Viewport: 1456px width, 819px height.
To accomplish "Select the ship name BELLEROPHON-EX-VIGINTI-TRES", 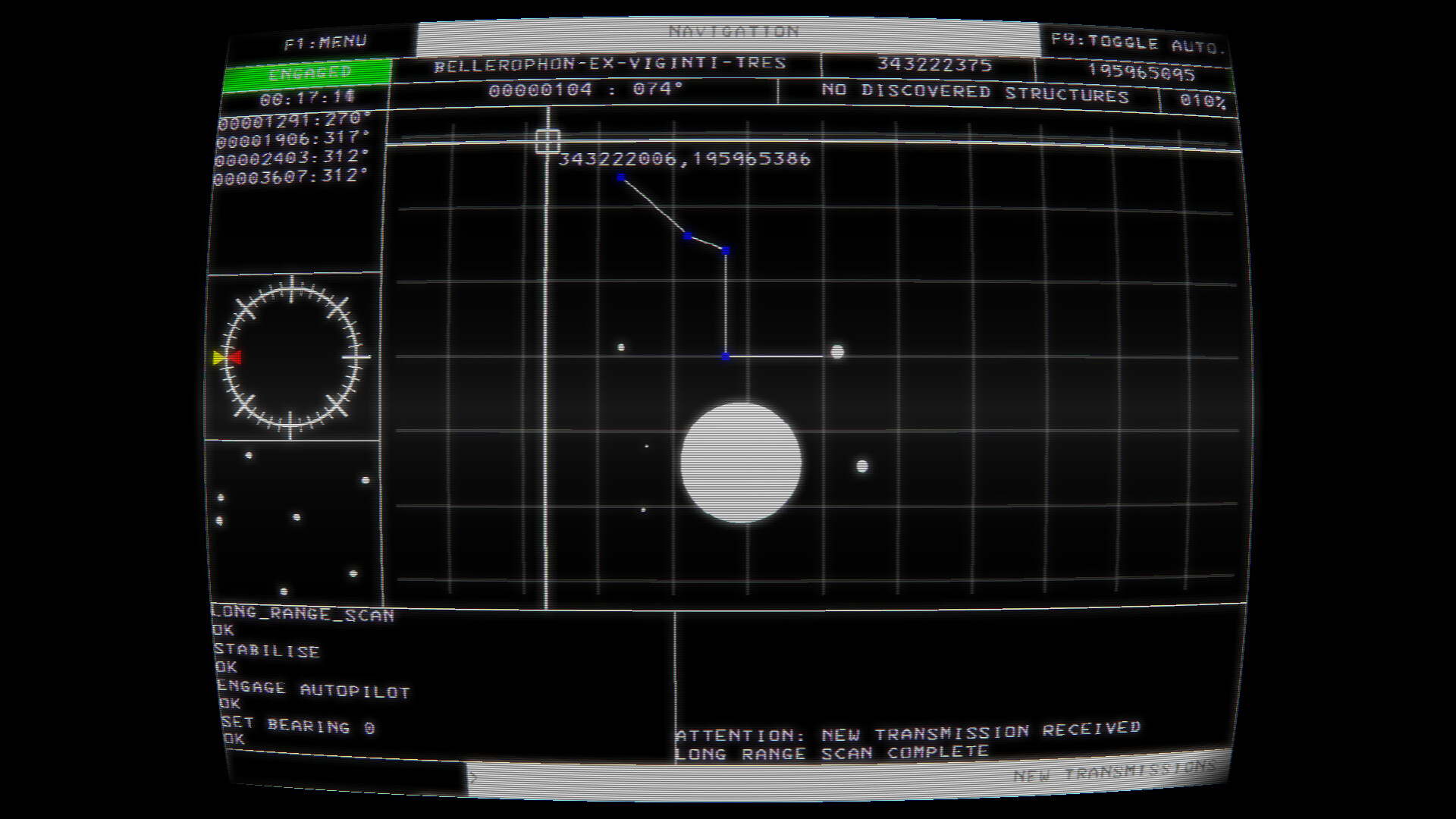I will click(x=610, y=64).
